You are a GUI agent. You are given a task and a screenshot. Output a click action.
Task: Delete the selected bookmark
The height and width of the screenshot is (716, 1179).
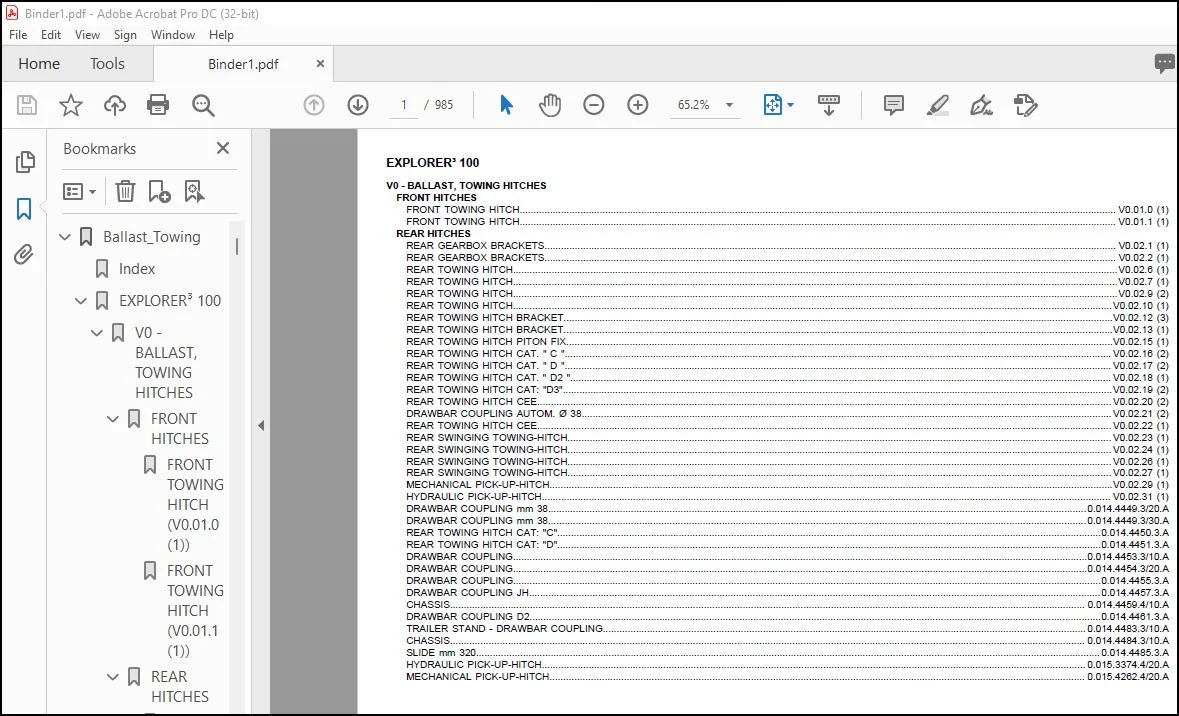[125, 192]
